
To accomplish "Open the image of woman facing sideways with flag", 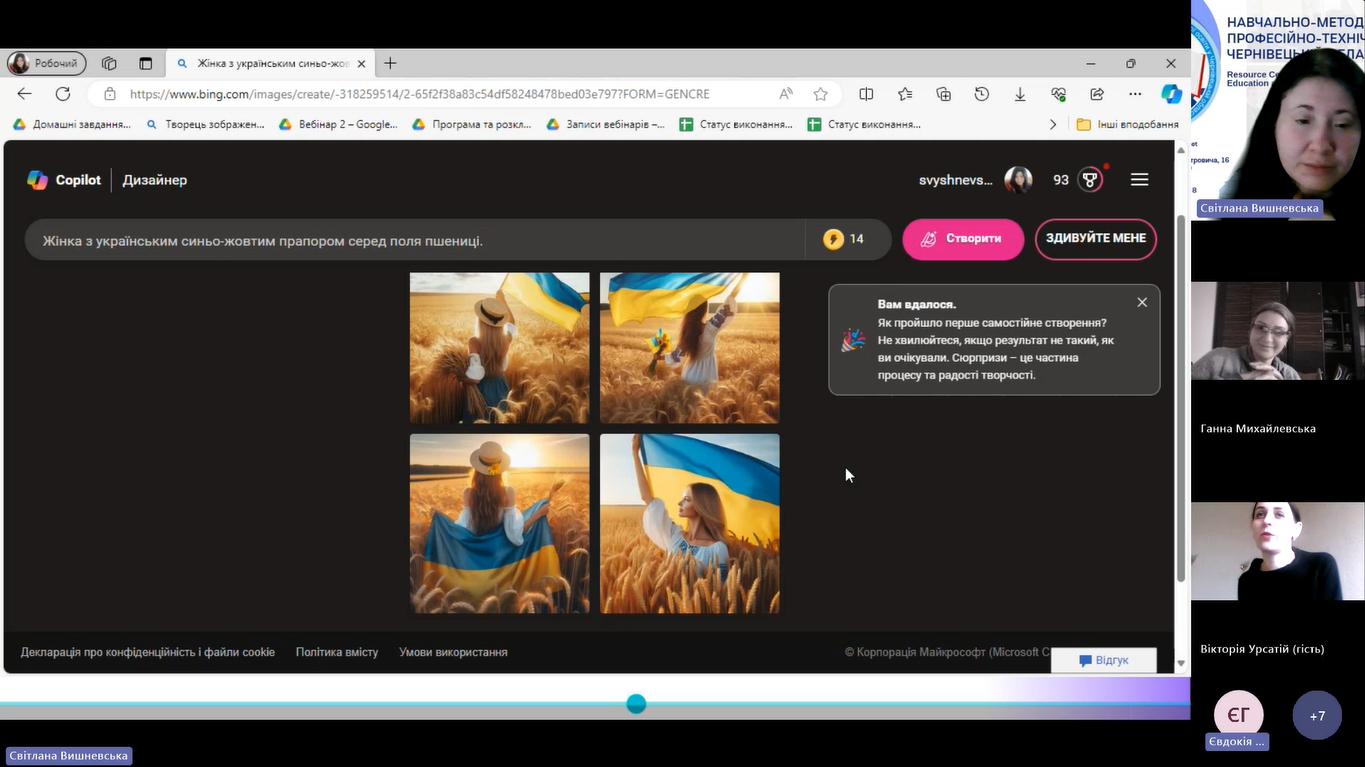I will (x=689, y=523).
